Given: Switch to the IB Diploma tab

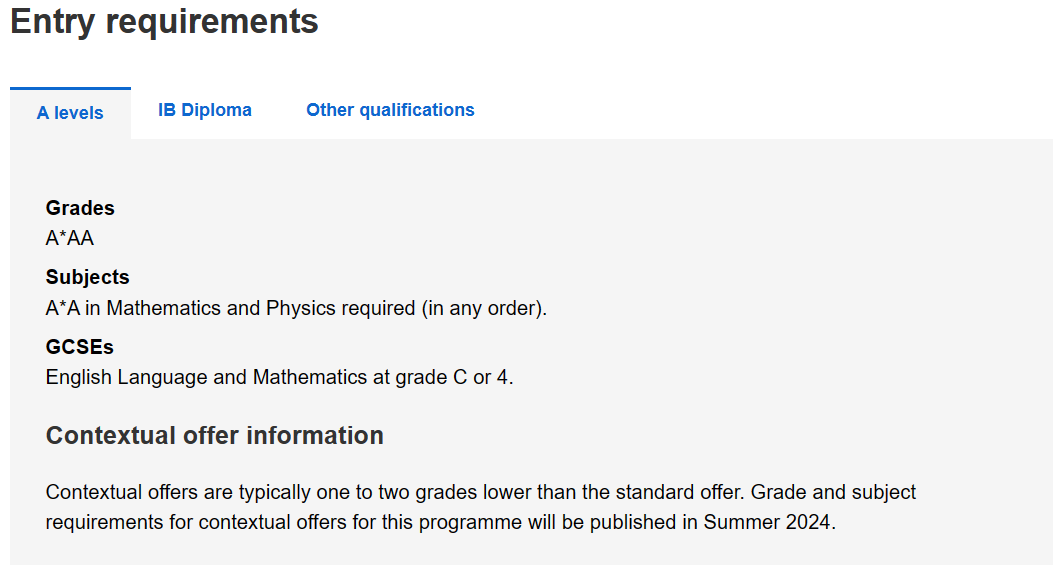Looking at the screenshot, I should [205, 110].
